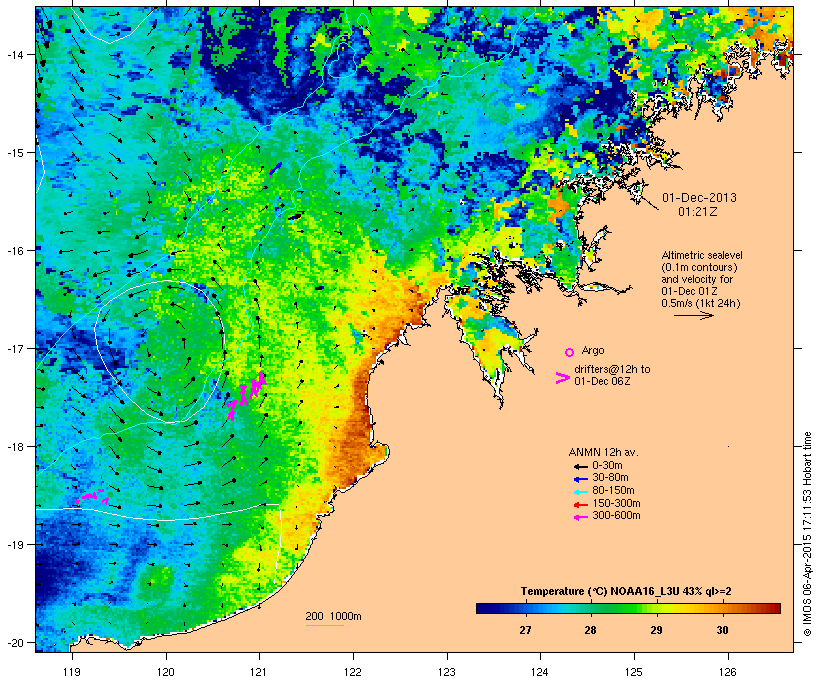Click the magenta drifter track cluster near 121E
The image size is (820, 680).
(247, 395)
